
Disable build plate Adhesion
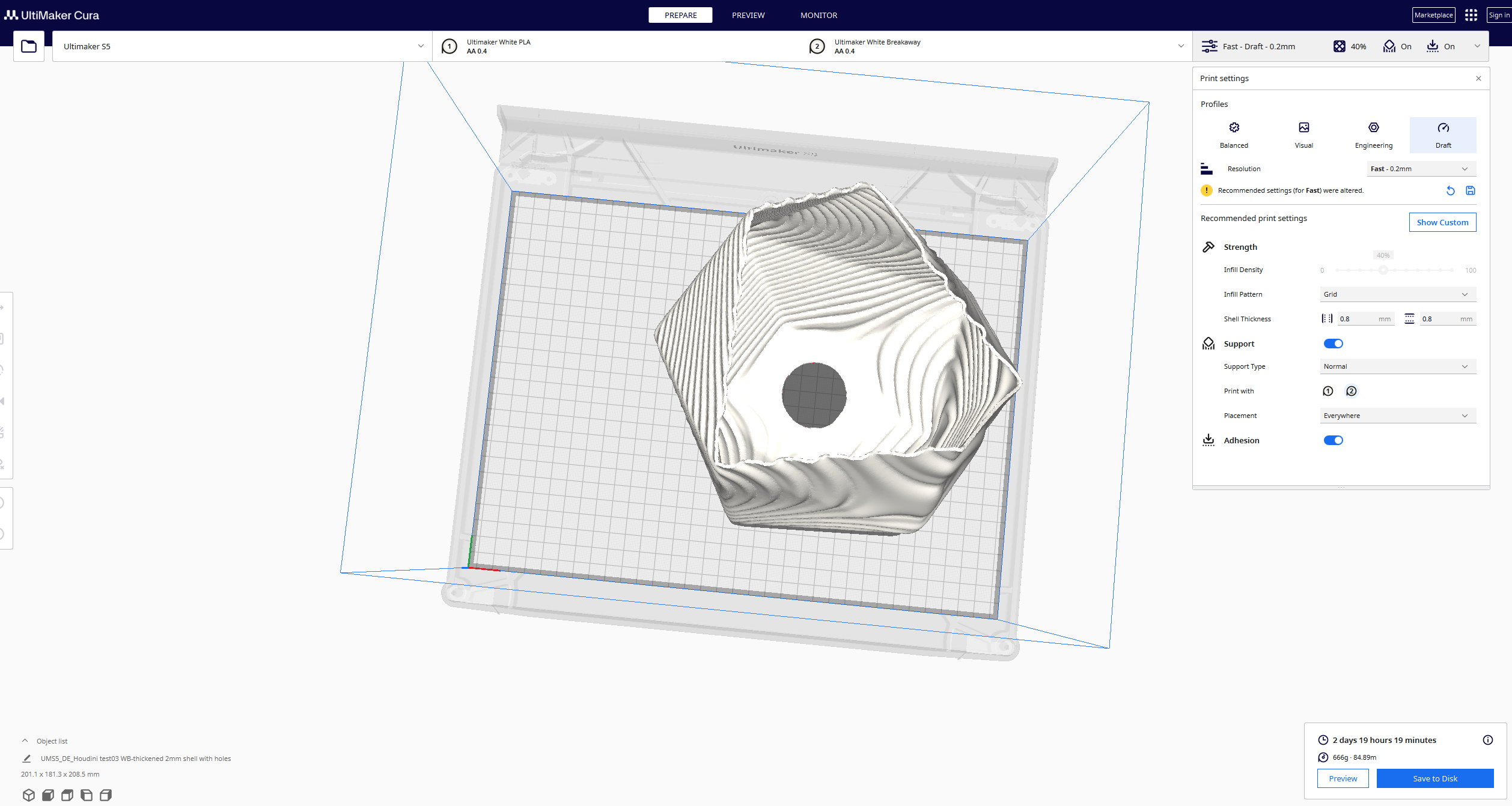pos(1334,440)
